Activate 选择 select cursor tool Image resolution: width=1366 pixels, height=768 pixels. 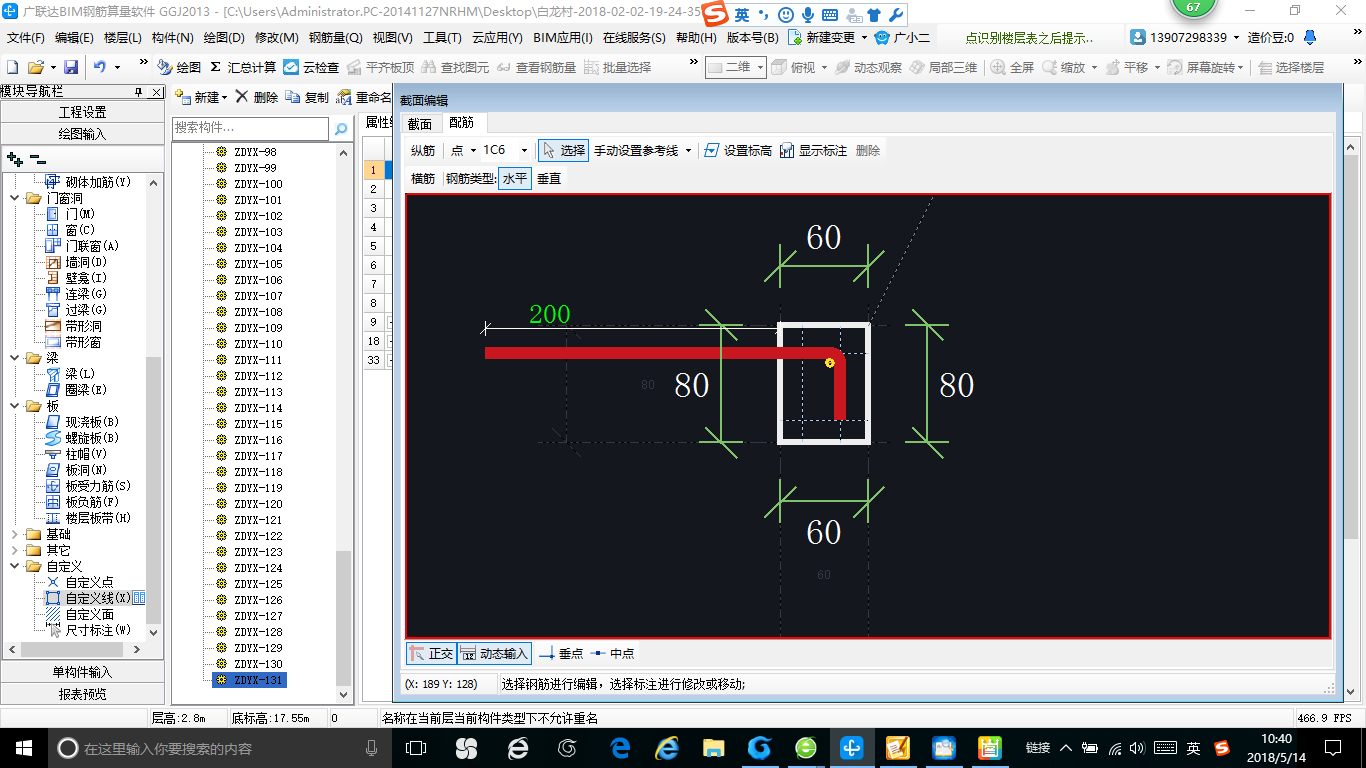pos(563,150)
